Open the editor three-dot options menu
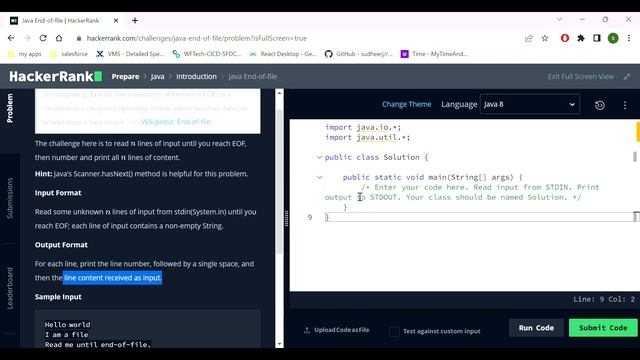The height and width of the screenshot is (360, 640). (625, 105)
